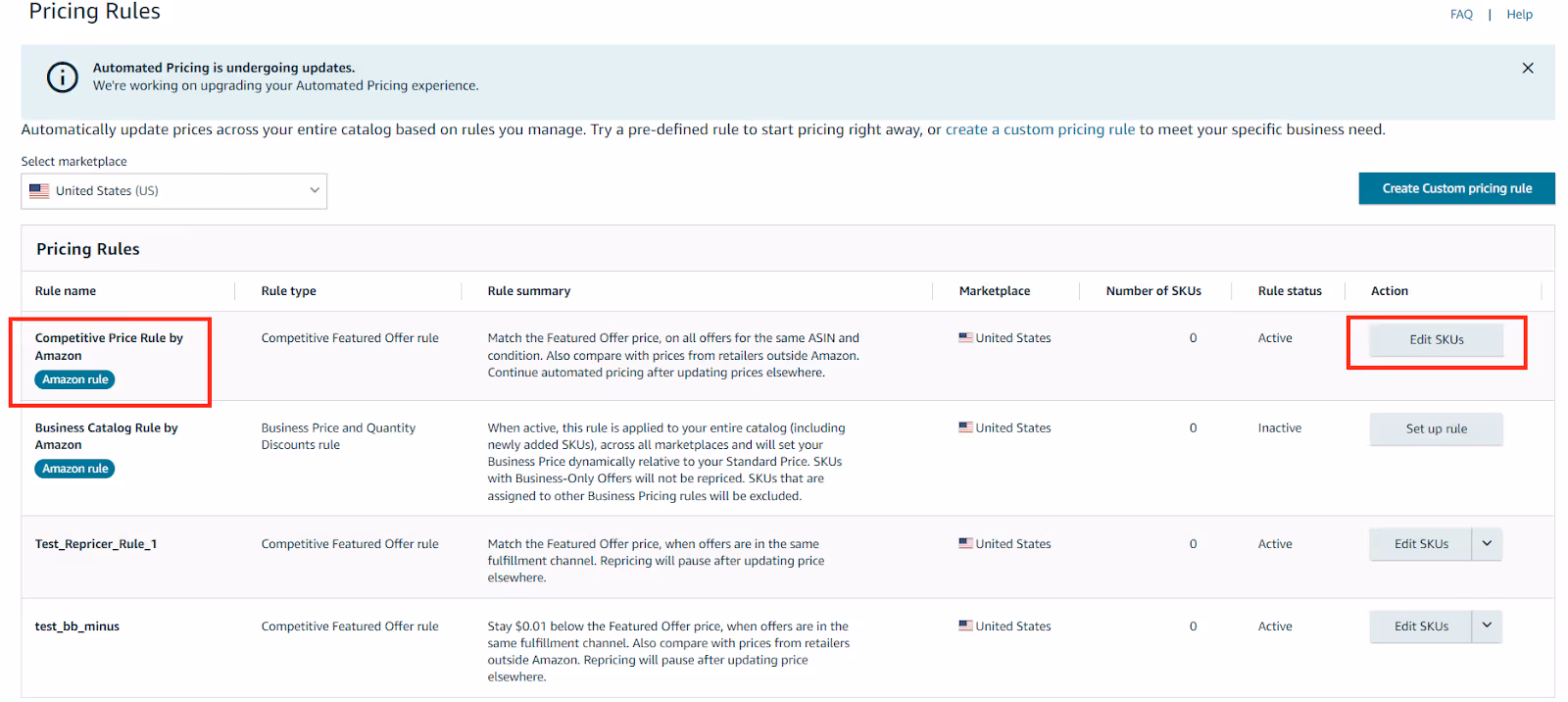Dismiss the Automated Pricing update banner
1568x702 pixels.
point(1528,68)
